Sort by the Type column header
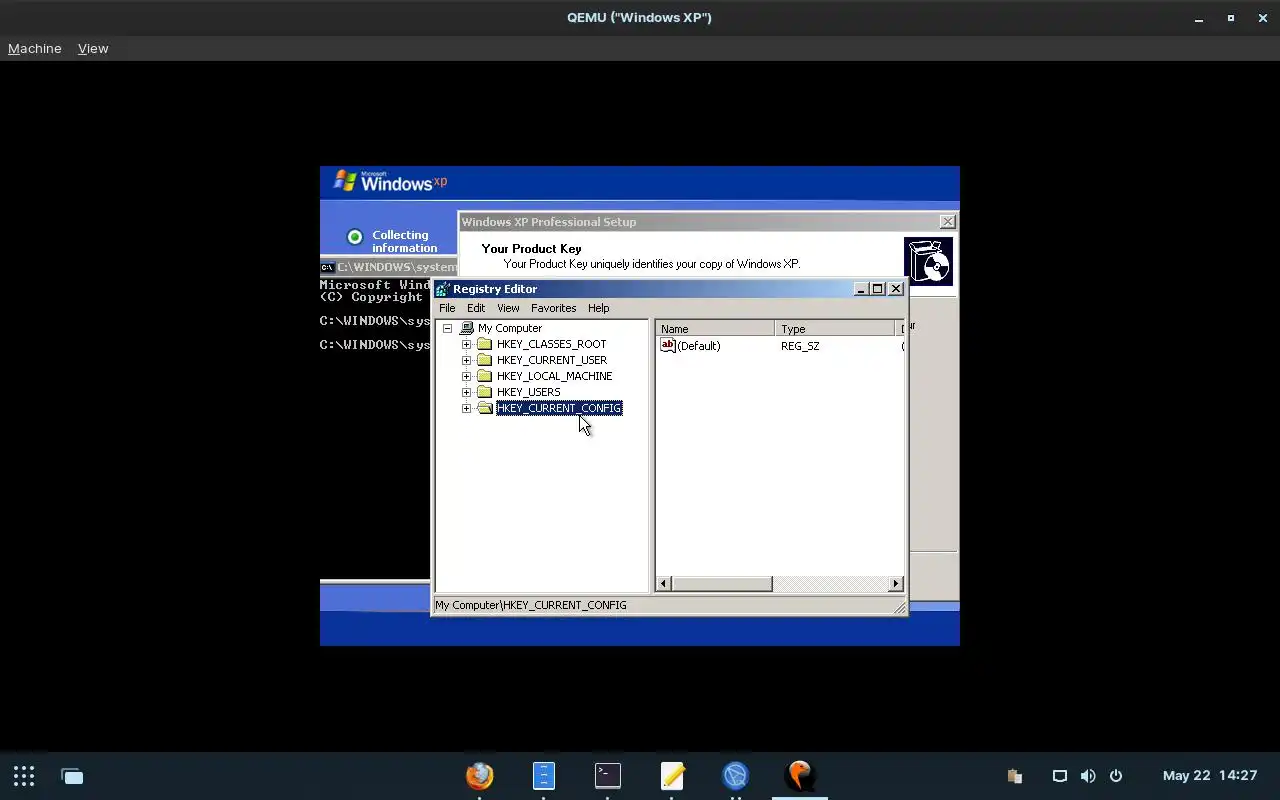The height and width of the screenshot is (800, 1280). tap(835, 328)
